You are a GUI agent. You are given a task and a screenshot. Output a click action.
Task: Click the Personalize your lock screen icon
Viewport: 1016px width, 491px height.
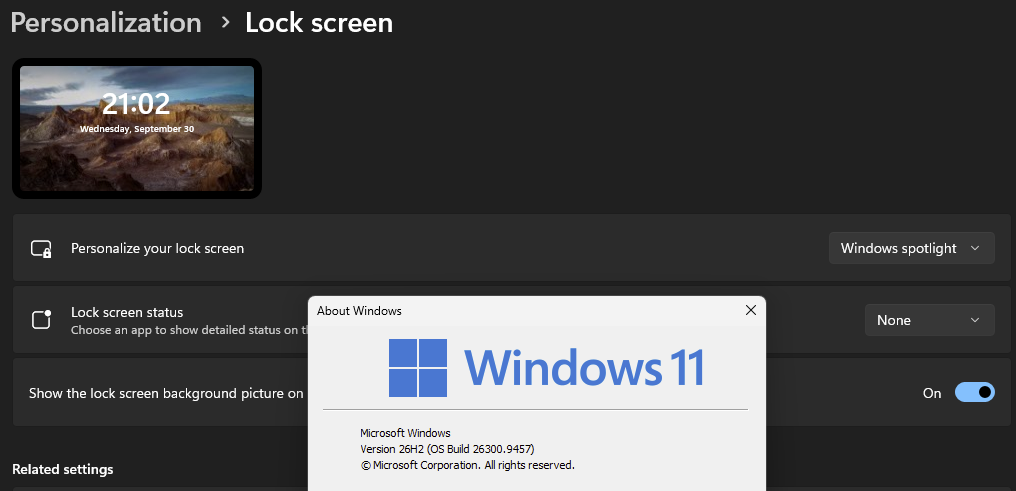tap(41, 249)
